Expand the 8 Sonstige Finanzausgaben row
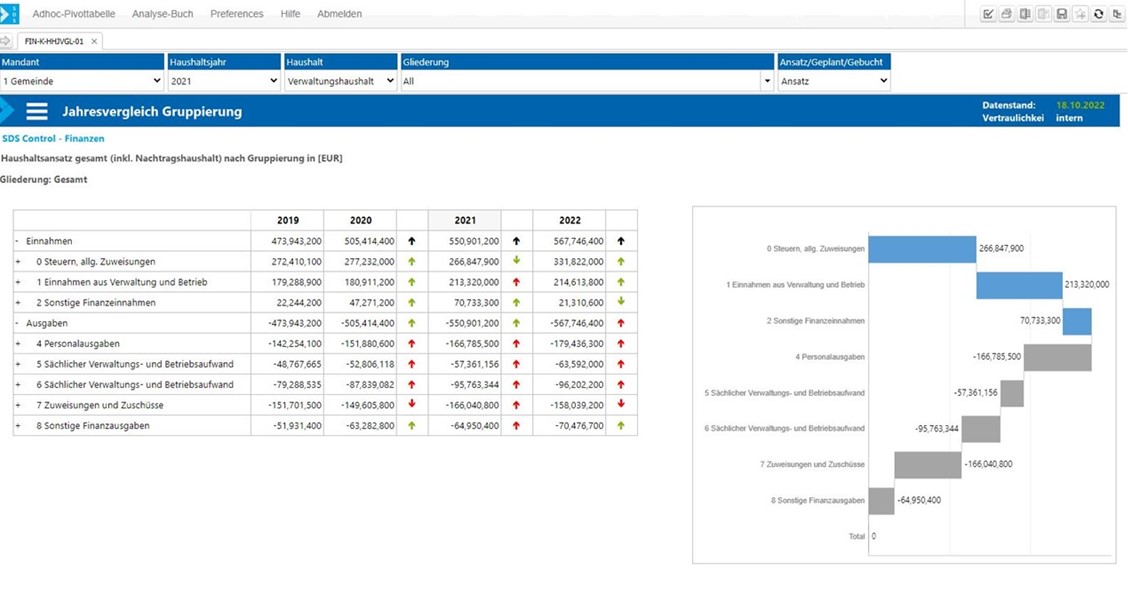The image size is (1128, 591). click(18, 426)
